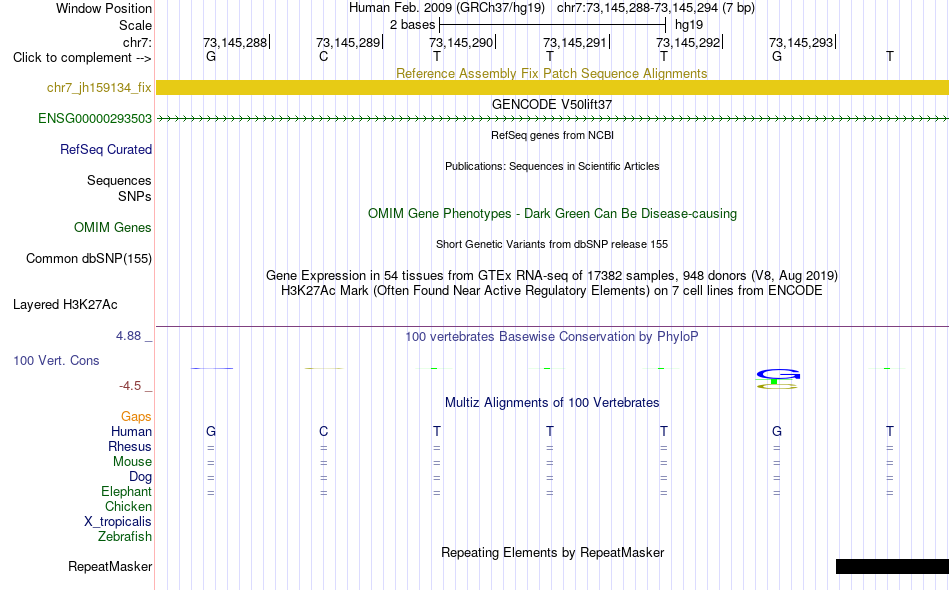Screen dimensions: 950x590
Task: Click the Scale label
Action: [135, 25]
